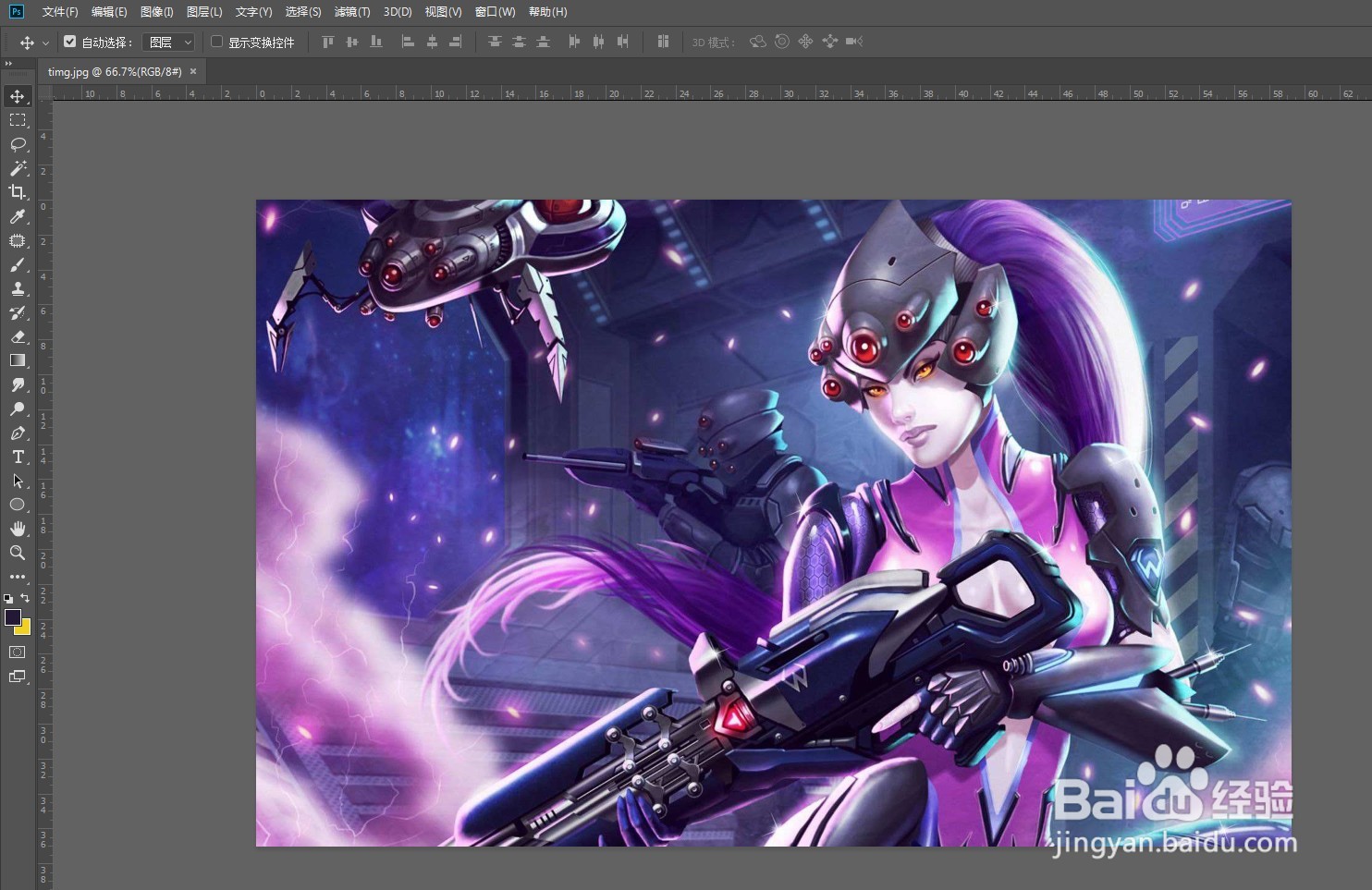Image resolution: width=1372 pixels, height=890 pixels.
Task: Select the Crop tool
Action: click(18, 192)
